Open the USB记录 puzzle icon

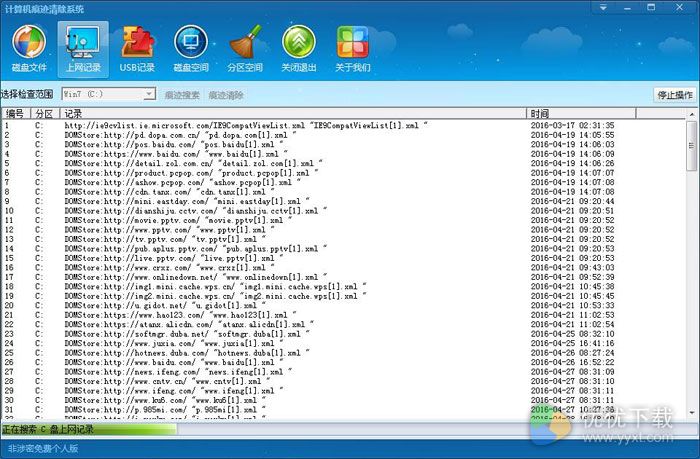click(x=137, y=49)
